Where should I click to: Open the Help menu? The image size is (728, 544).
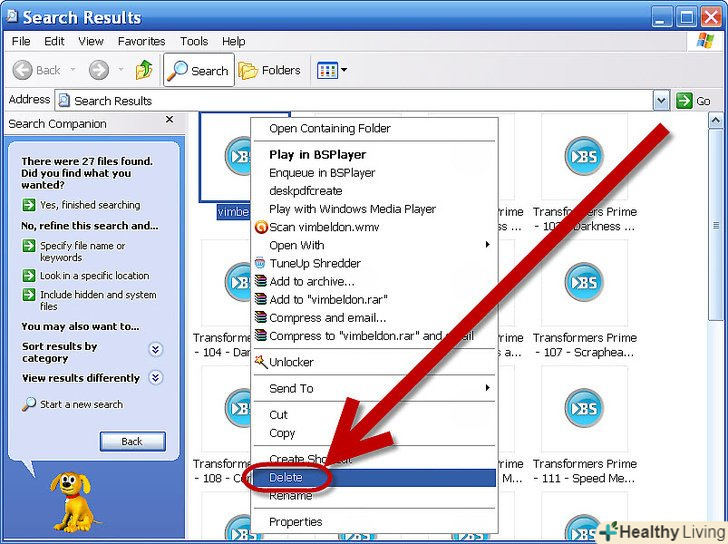click(x=233, y=41)
